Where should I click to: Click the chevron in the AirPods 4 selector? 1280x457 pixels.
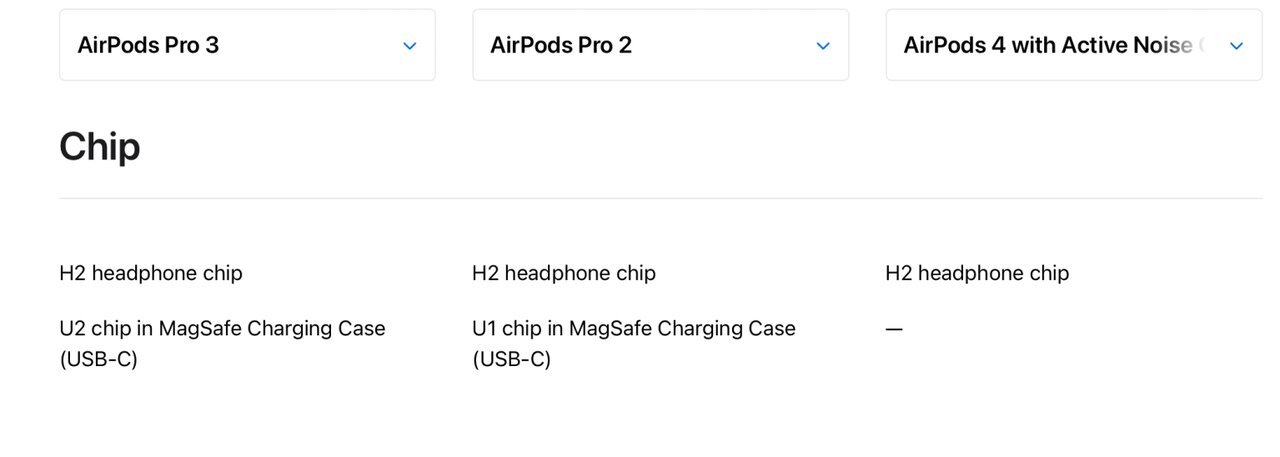[x=1236, y=46]
